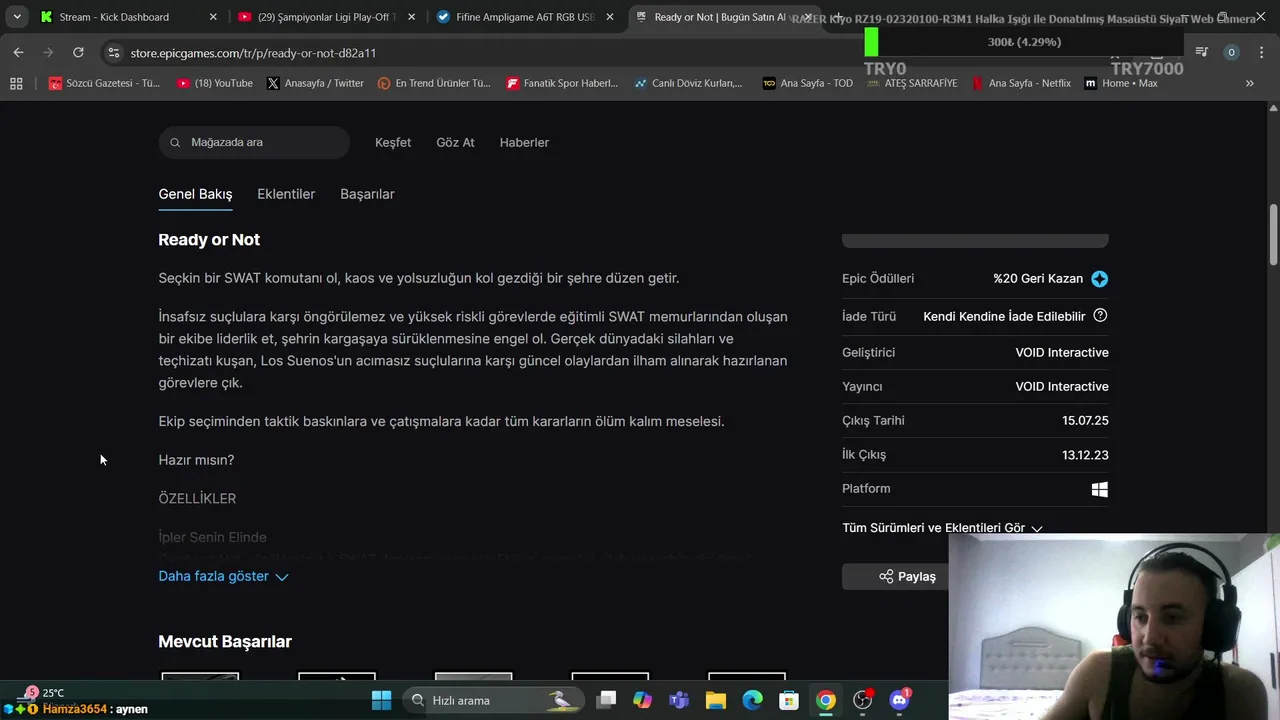Click the Paylaş share button
The image size is (1280, 720).
point(907,576)
